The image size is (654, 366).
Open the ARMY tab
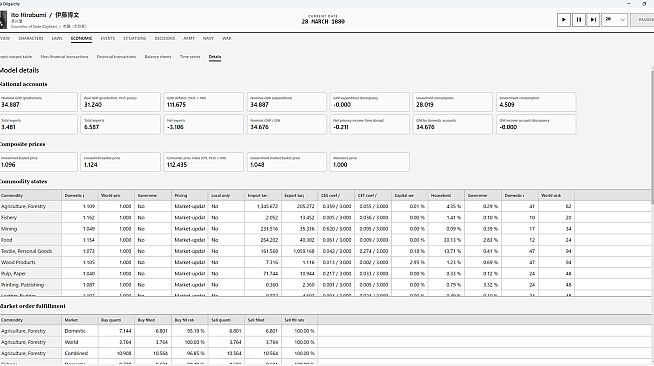click(x=189, y=38)
